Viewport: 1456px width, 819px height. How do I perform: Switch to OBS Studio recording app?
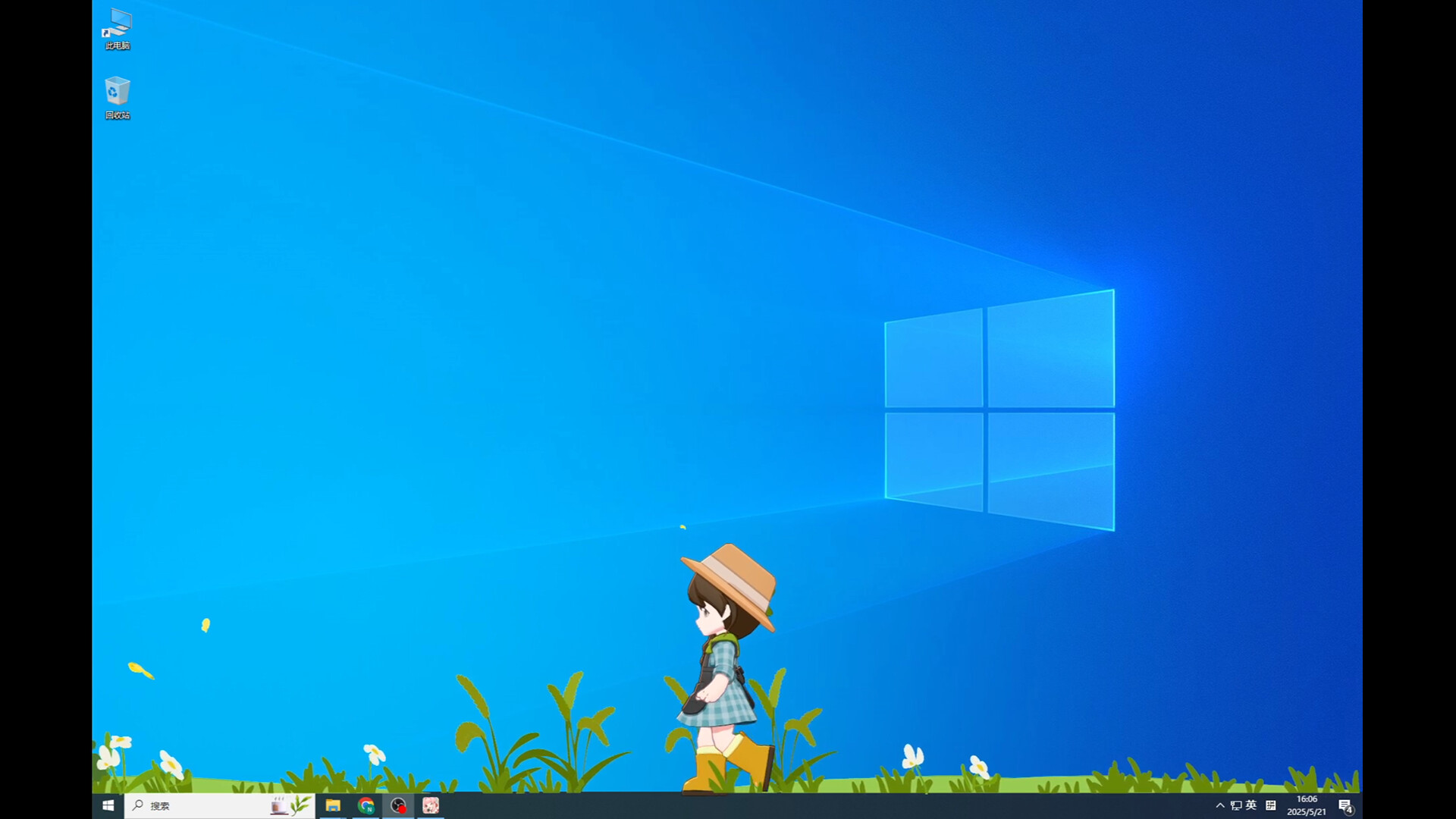(399, 805)
